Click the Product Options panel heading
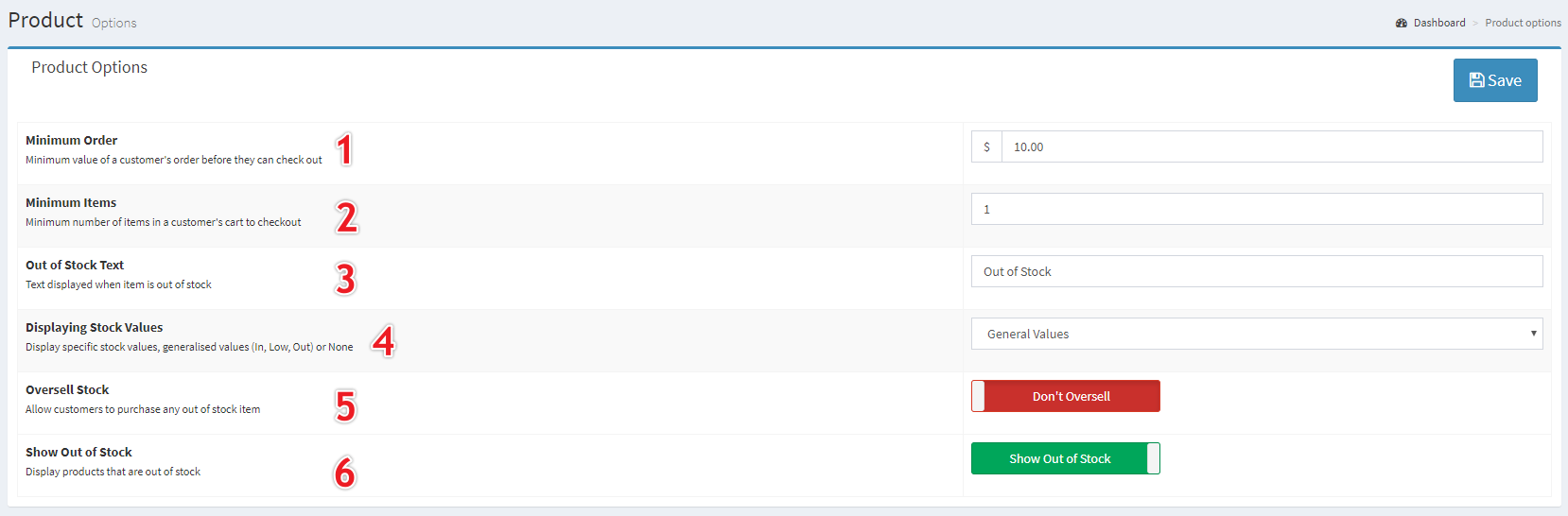Screen dimensions: 1568x516 [89, 67]
